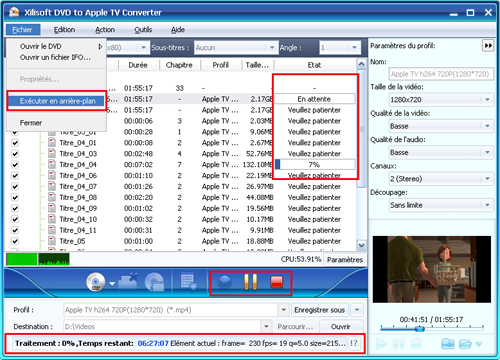Click the disc info toolbar icon
The height and width of the screenshot is (360, 500).
point(155,282)
